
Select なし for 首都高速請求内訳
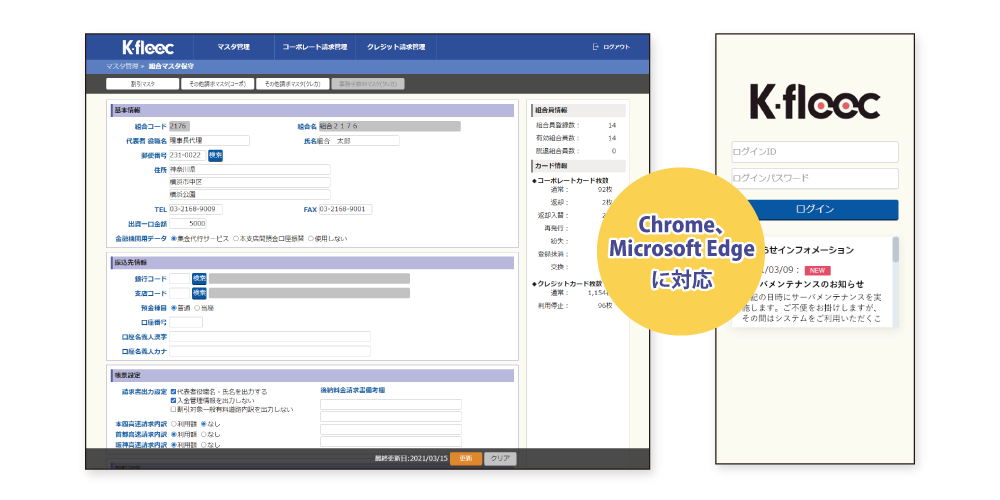click(x=203, y=434)
